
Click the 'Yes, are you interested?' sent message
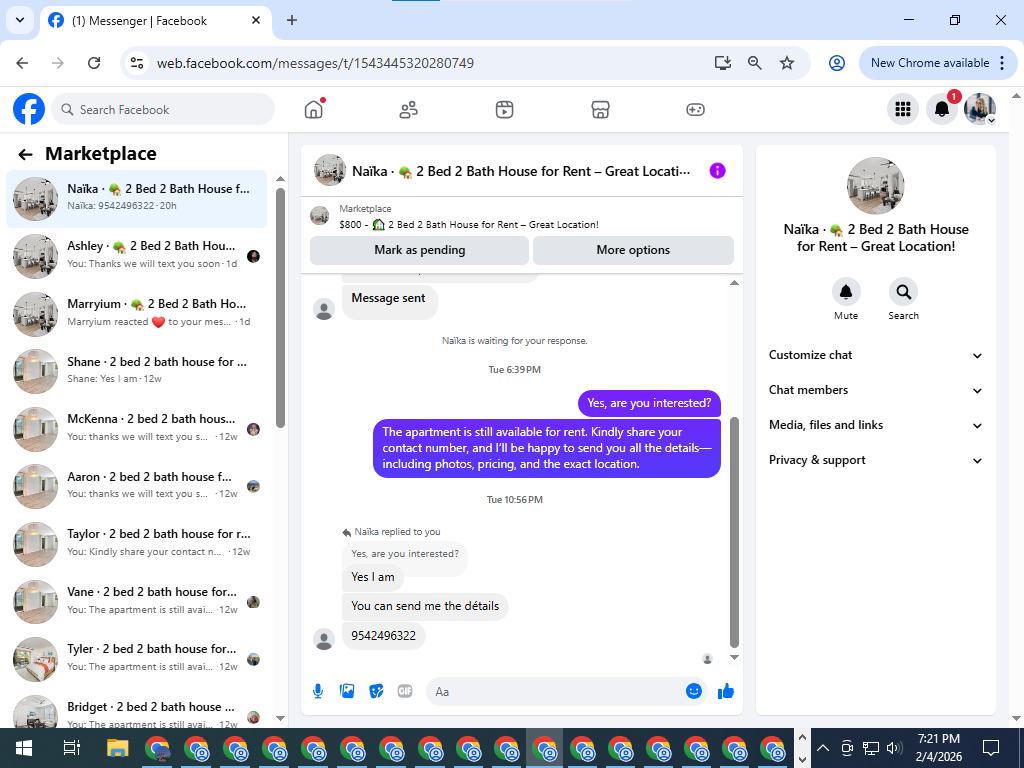649,403
